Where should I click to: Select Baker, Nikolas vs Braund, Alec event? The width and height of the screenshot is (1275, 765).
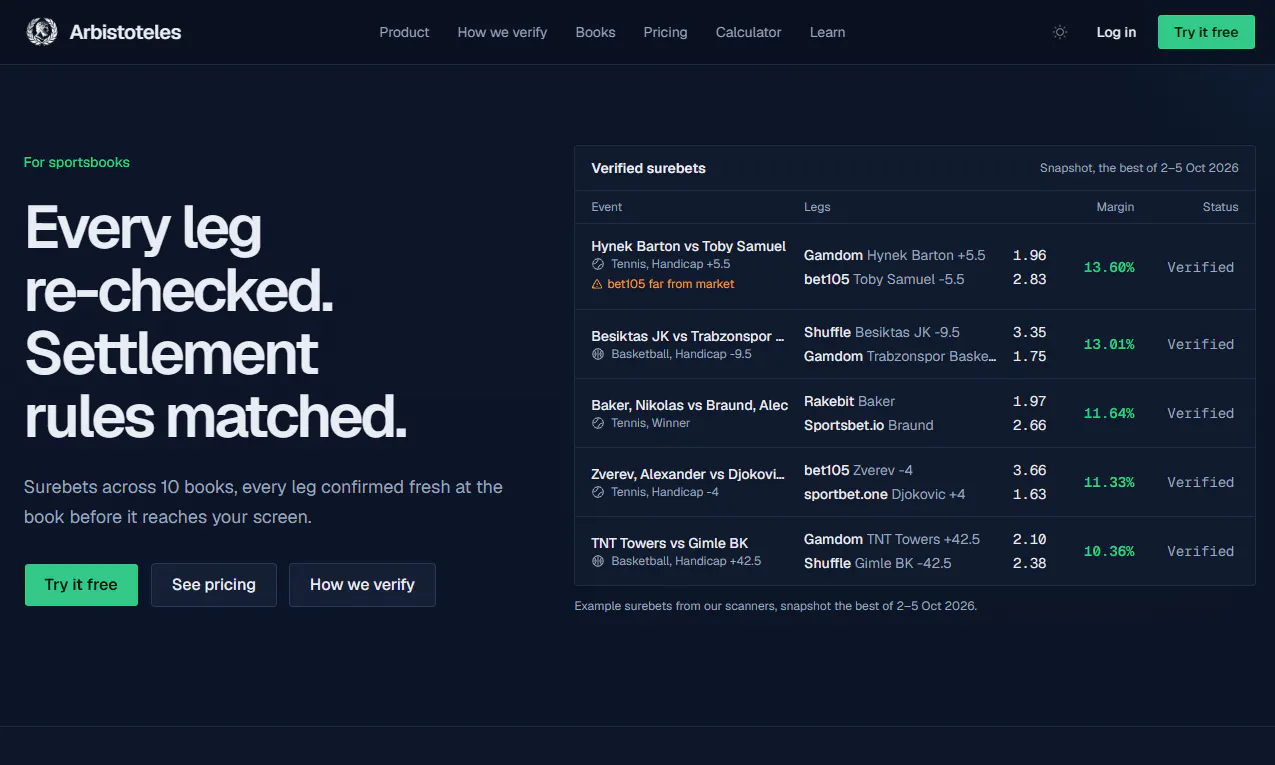point(689,405)
